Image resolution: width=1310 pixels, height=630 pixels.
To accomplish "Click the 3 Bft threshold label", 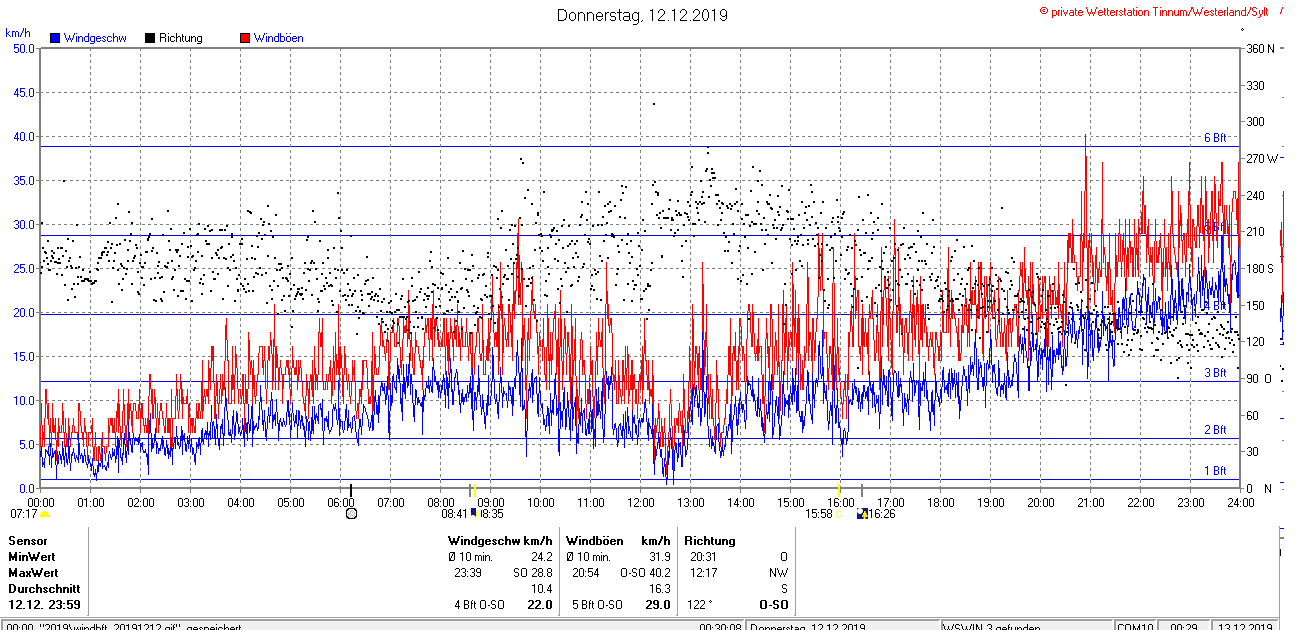I will pyautogui.click(x=1214, y=373).
